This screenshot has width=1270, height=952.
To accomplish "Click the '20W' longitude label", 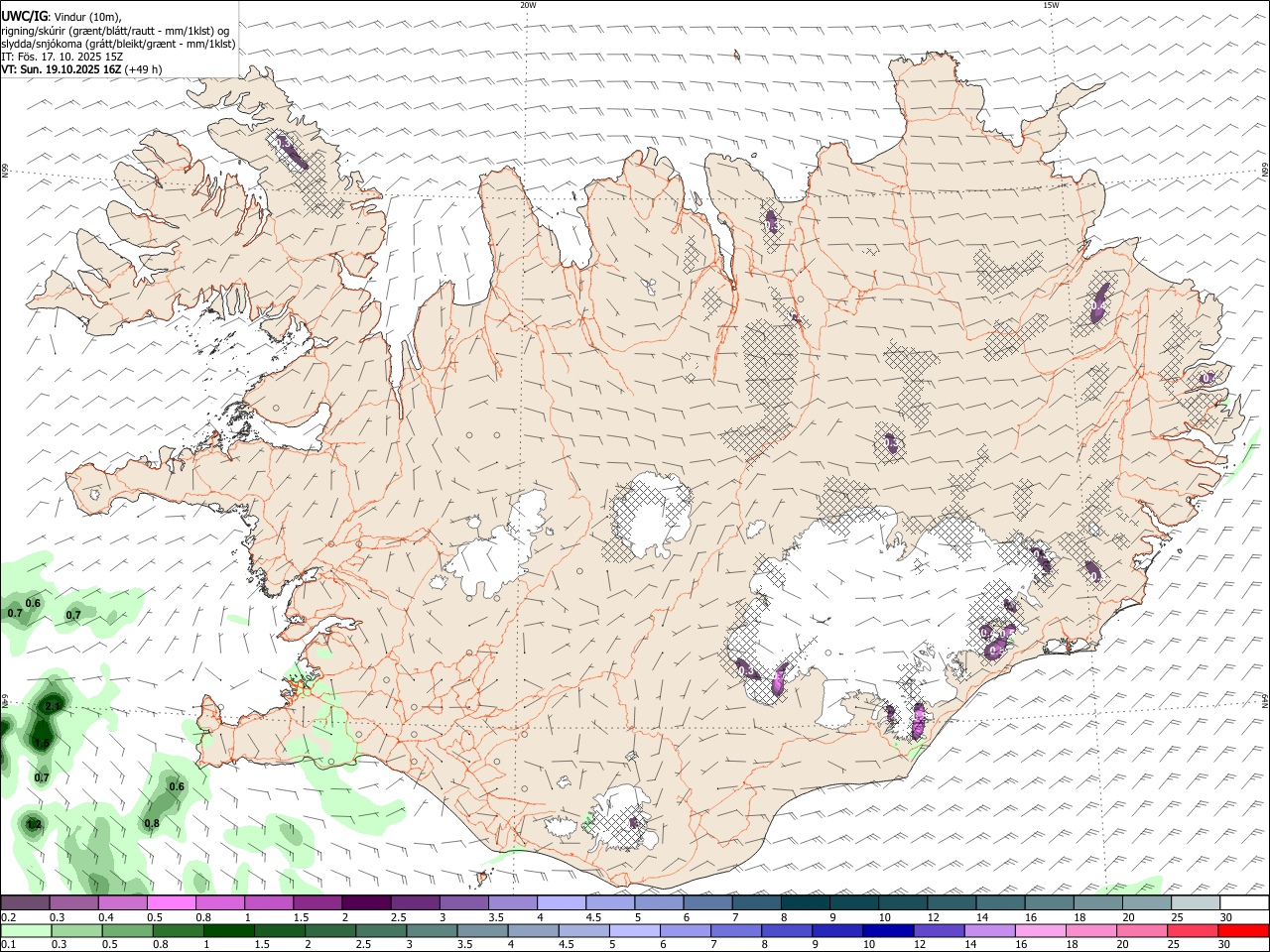I will [528, 5].
